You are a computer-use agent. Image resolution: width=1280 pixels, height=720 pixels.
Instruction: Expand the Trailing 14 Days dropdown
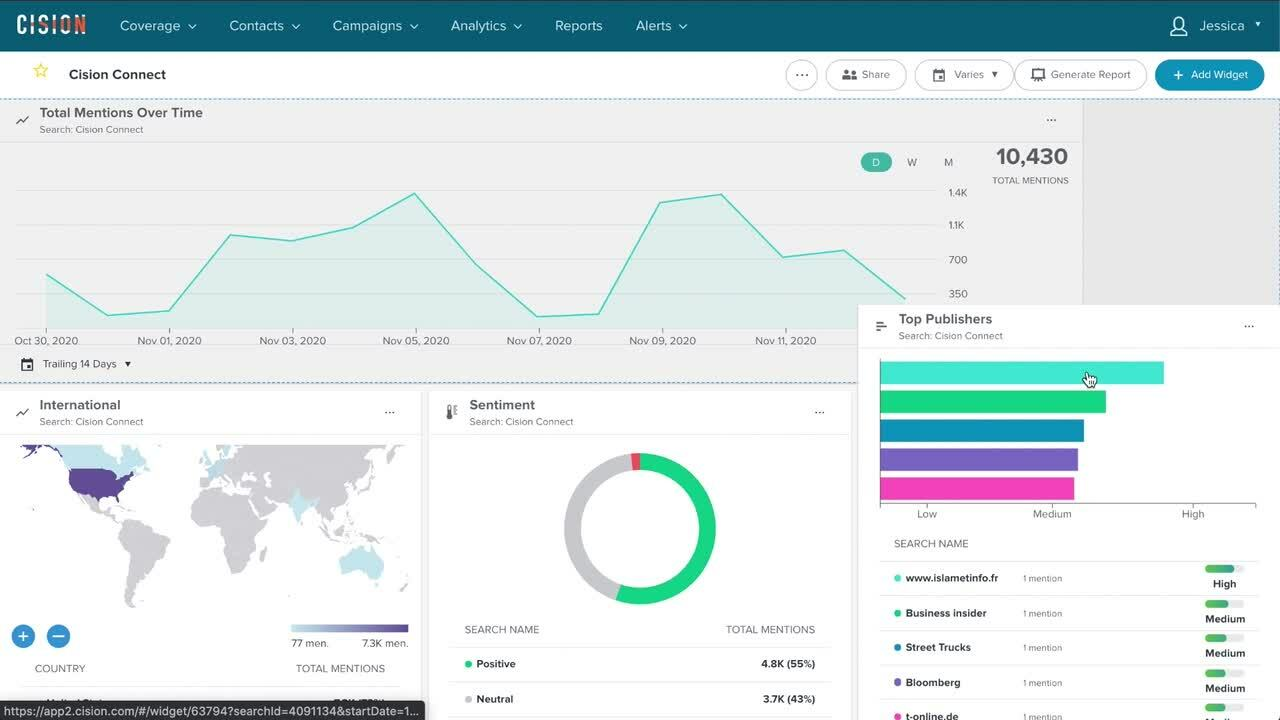(78, 364)
